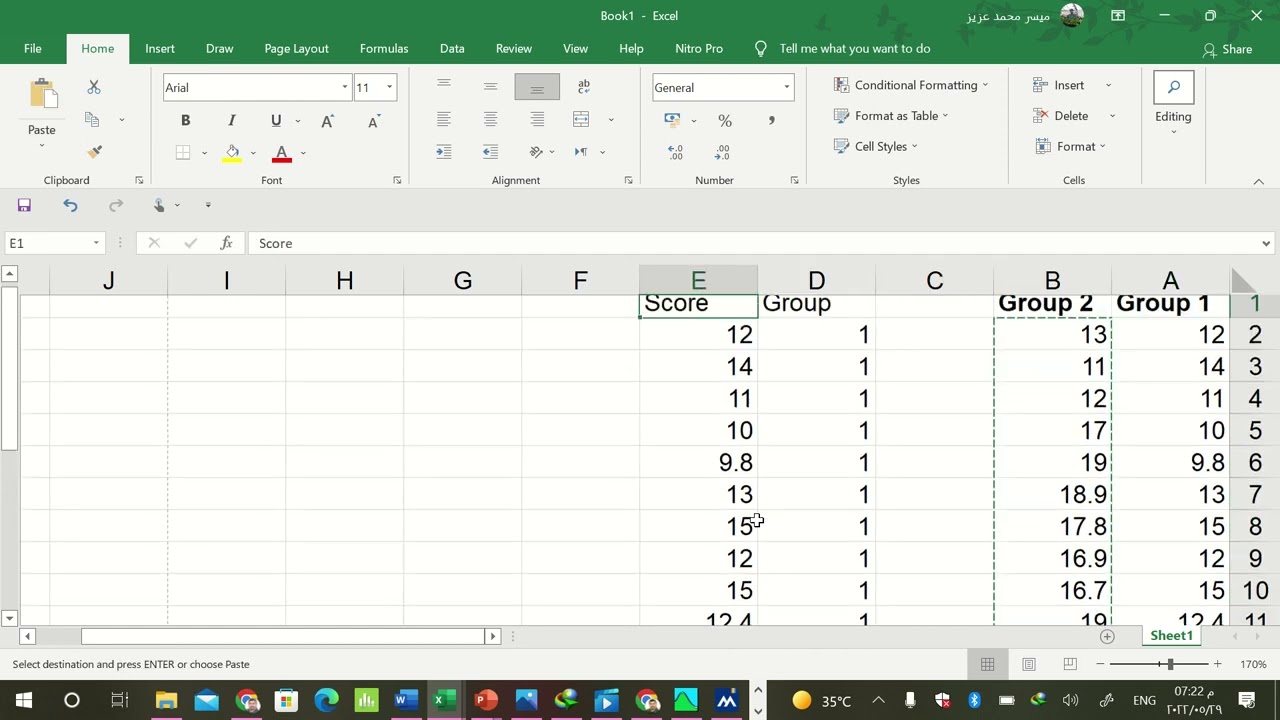Click the Save icon in quick access toolbar
Screen dimensions: 1280x720
24,205
